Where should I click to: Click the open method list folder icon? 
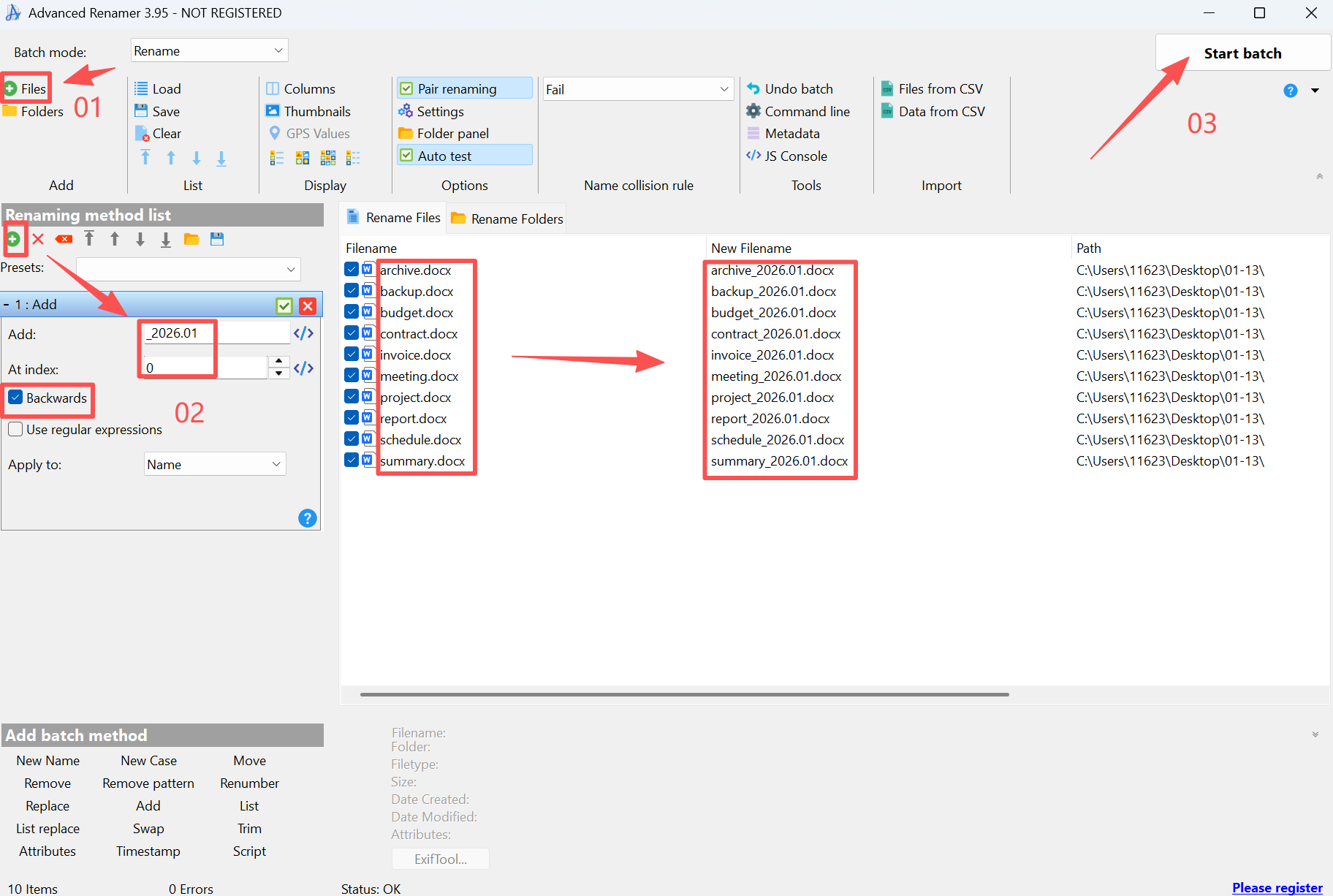click(x=191, y=239)
